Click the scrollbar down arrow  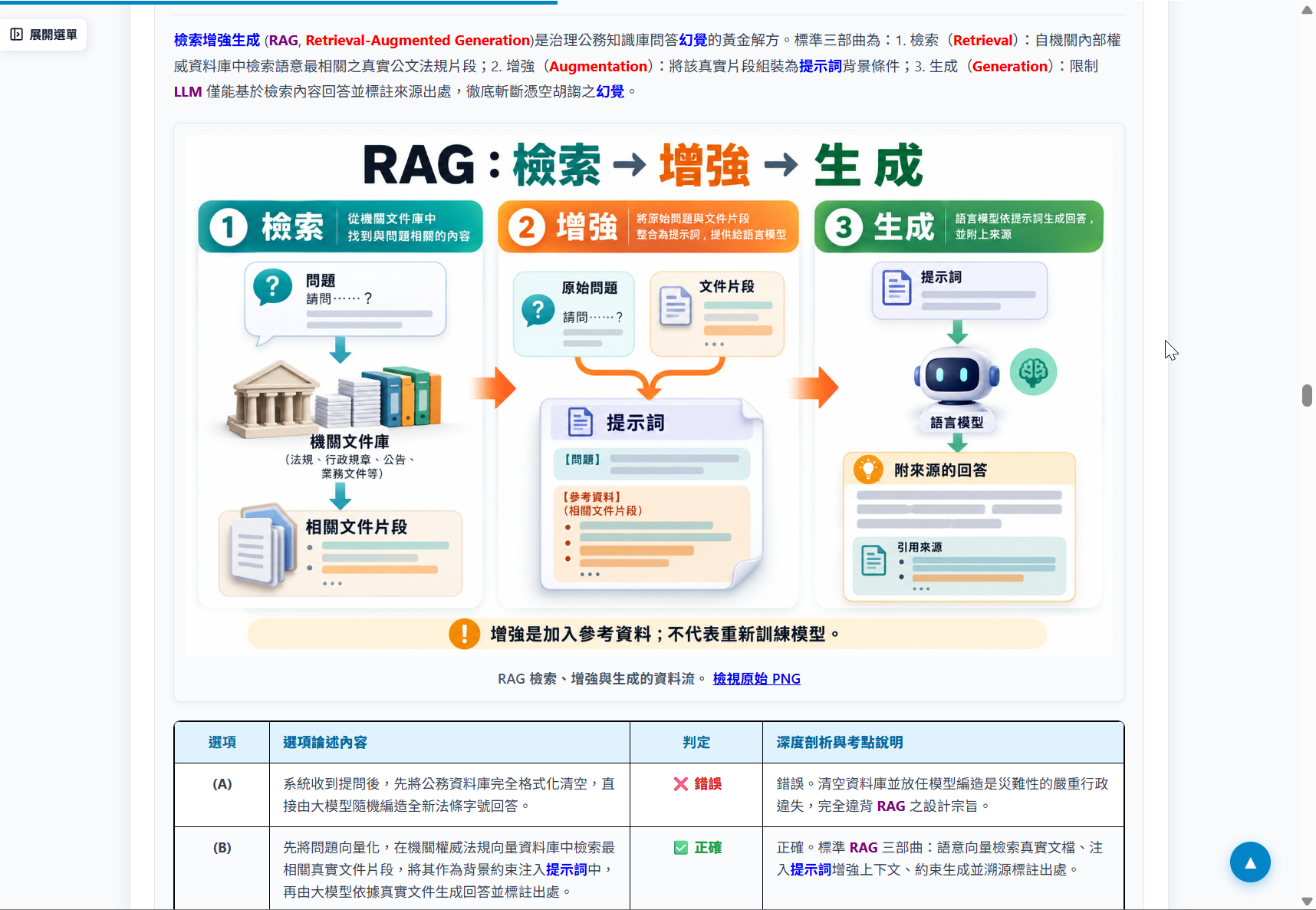pos(1307,901)
